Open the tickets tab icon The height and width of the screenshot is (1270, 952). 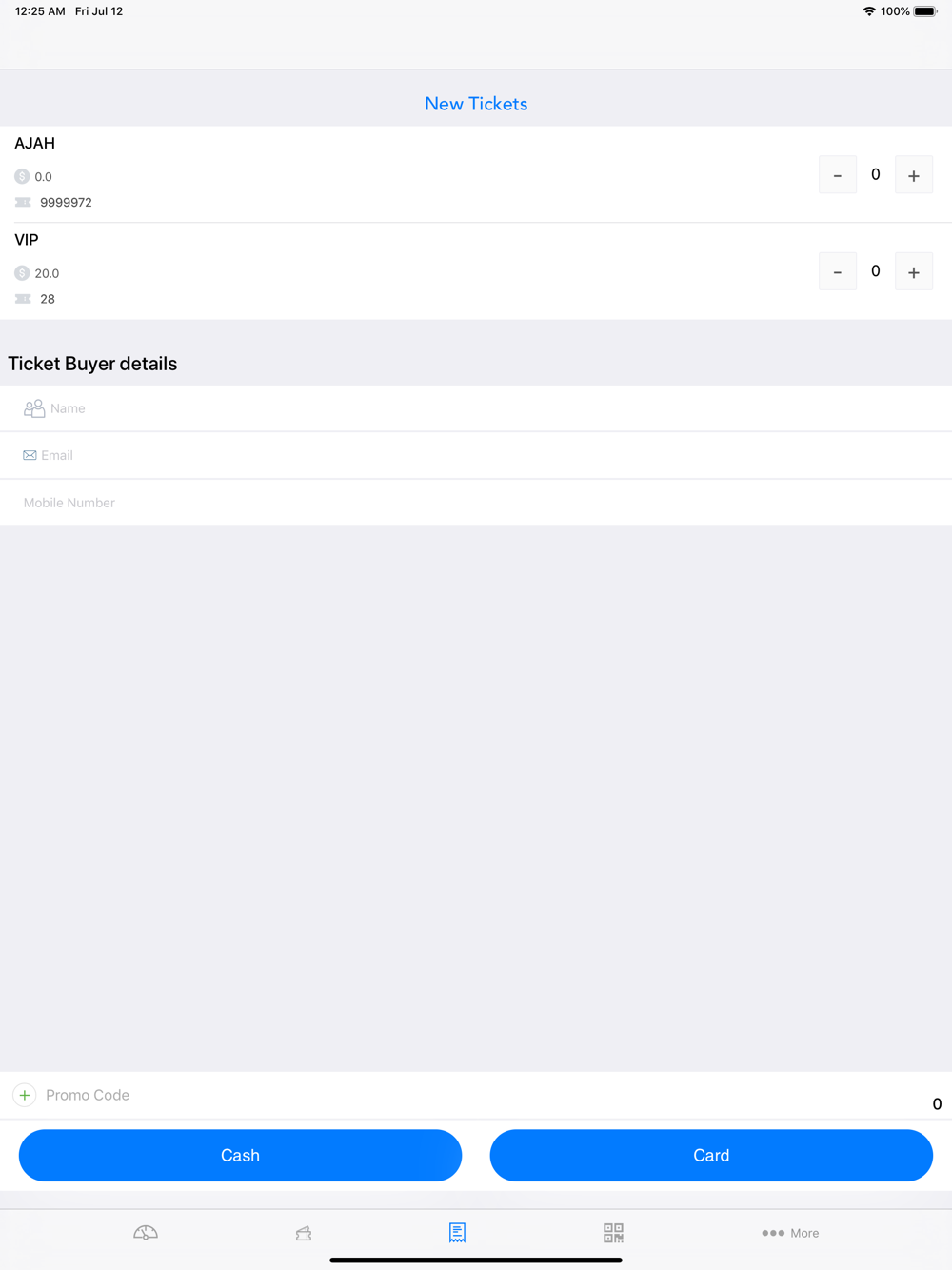pos(304,1233)
